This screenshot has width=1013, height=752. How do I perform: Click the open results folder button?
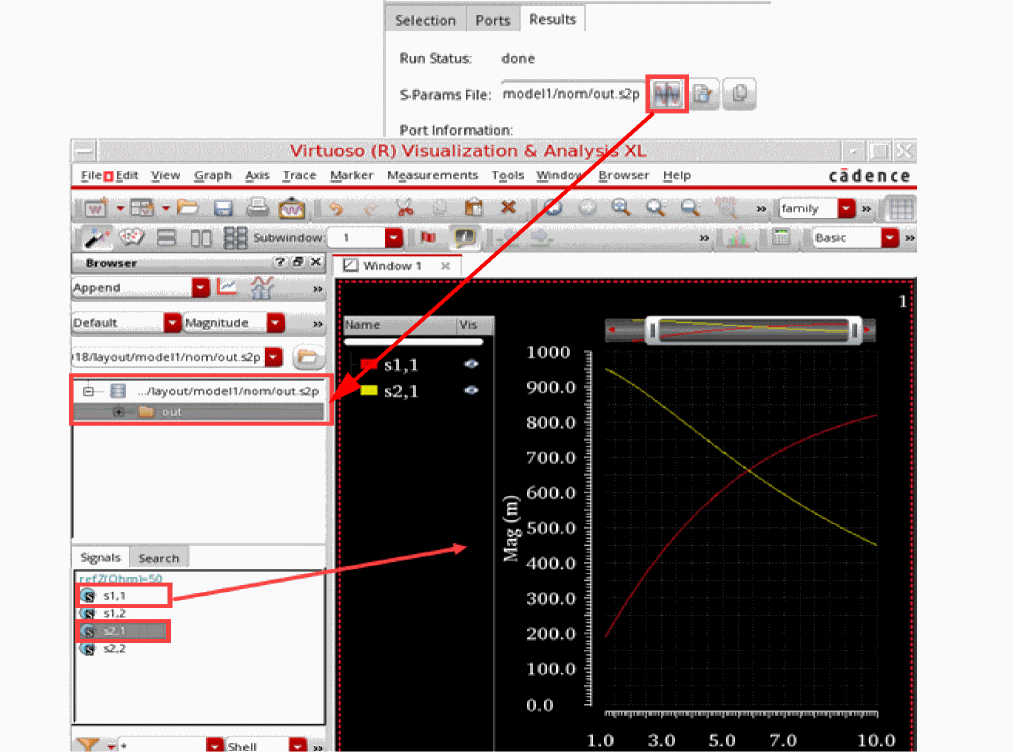[308, 357]
